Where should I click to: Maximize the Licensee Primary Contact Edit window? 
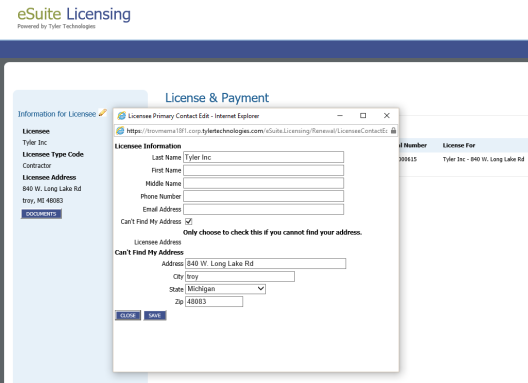[x=363, y=116]
